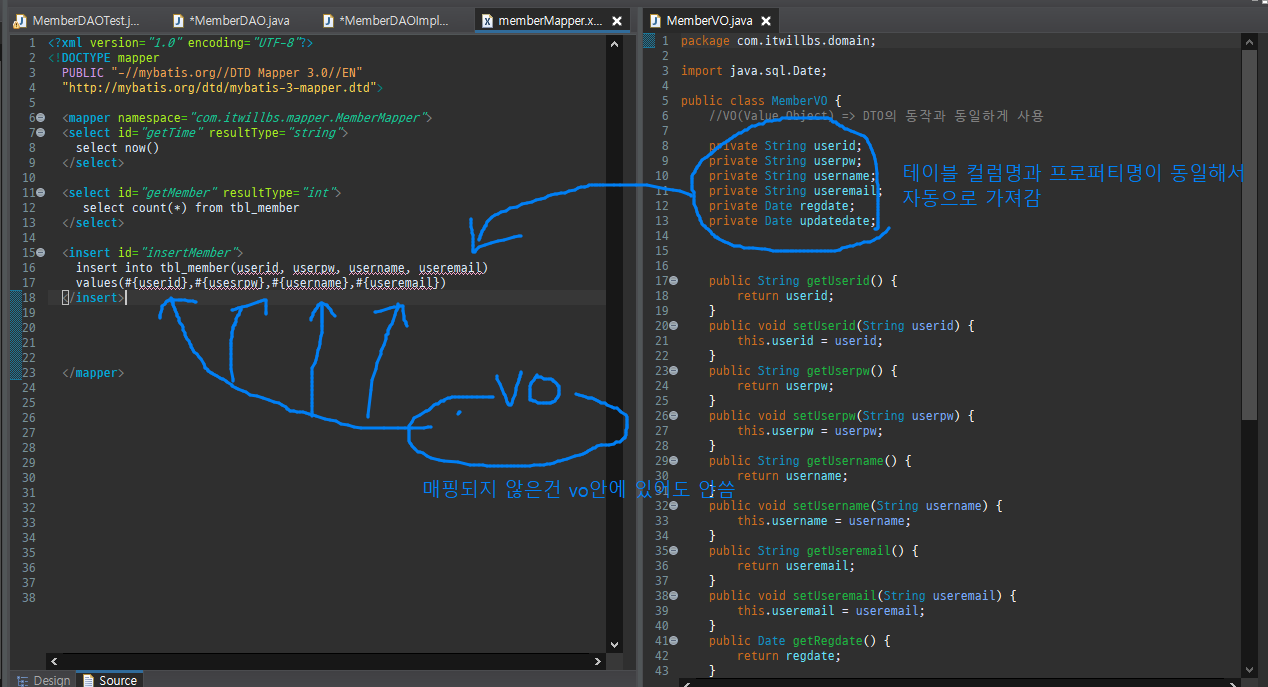Collapse the mapper element fold on line 6
The width and height of the screenshot is (1268, 687).
[x=41, y=118]
